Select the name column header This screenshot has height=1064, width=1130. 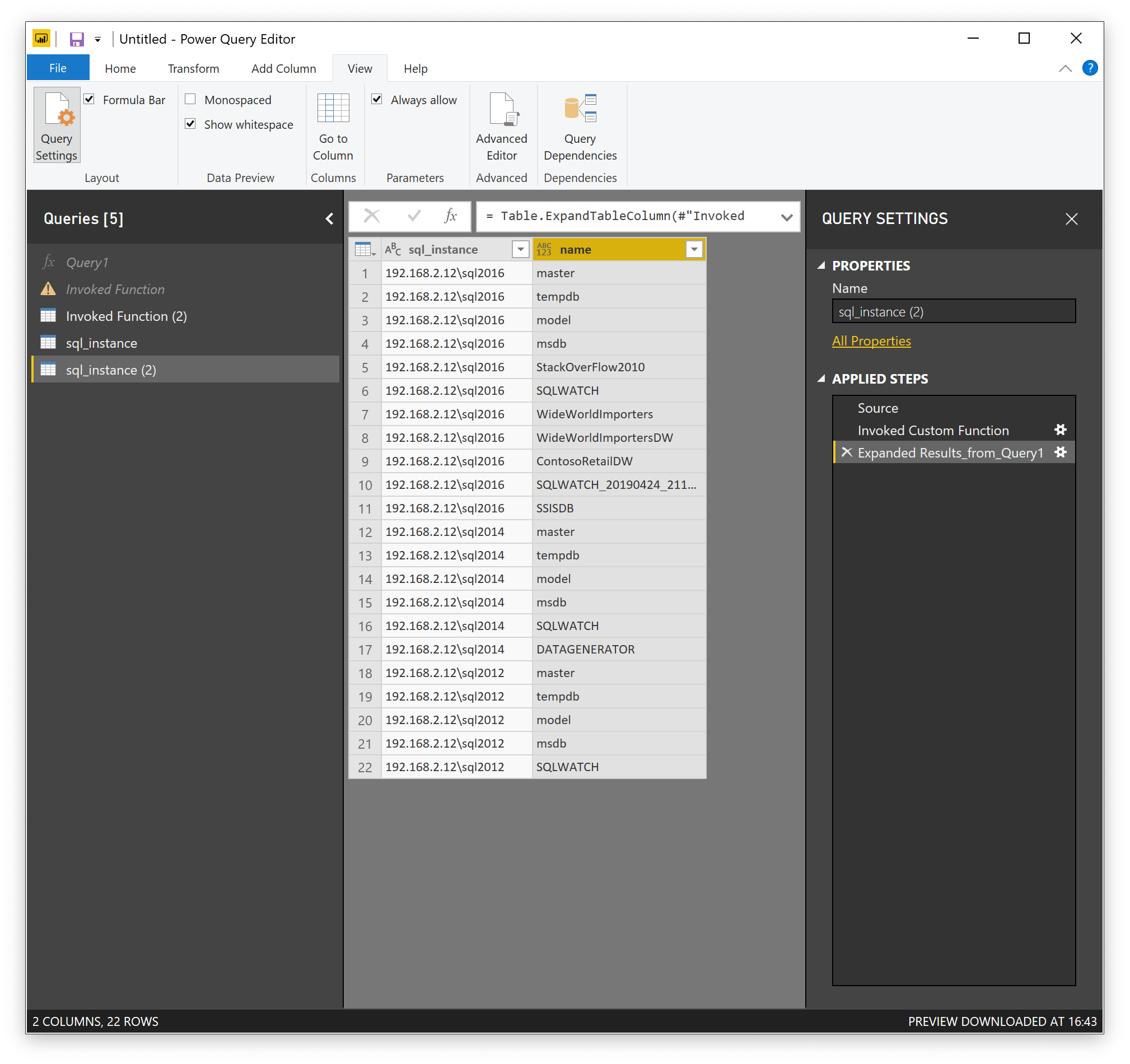point(618,250)
